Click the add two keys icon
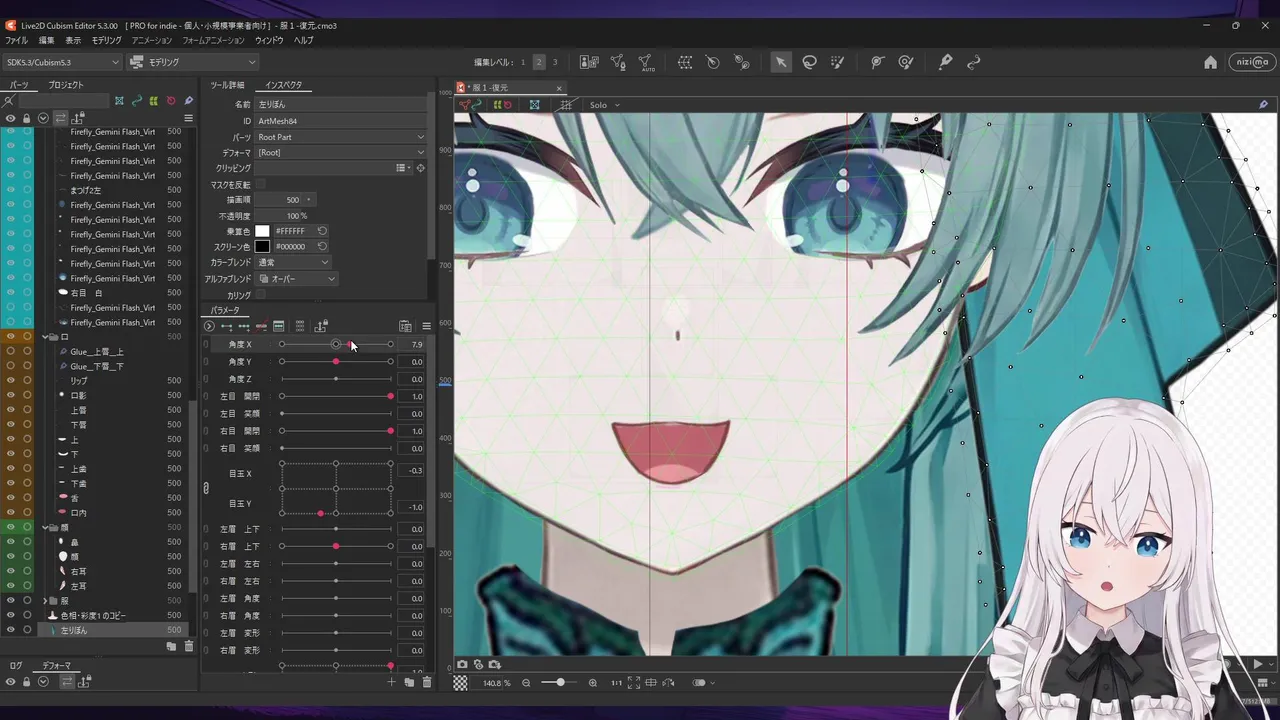Screen dimensions: 1280x720 (x=226, y=326)
